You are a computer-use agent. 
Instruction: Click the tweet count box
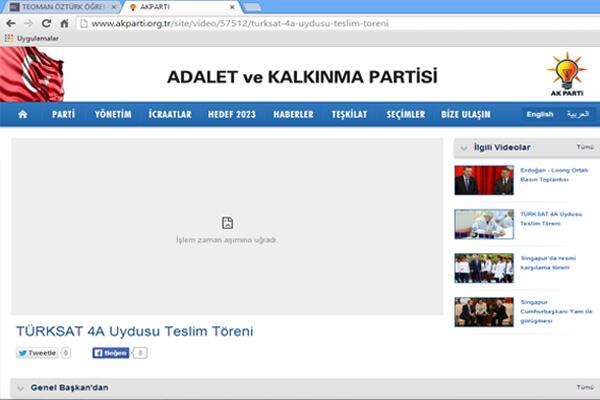click(66, 353)
